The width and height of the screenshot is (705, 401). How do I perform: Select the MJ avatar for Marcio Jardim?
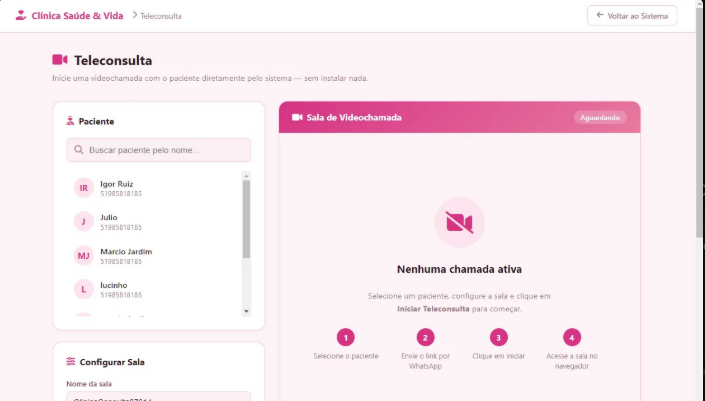point(84,255)
